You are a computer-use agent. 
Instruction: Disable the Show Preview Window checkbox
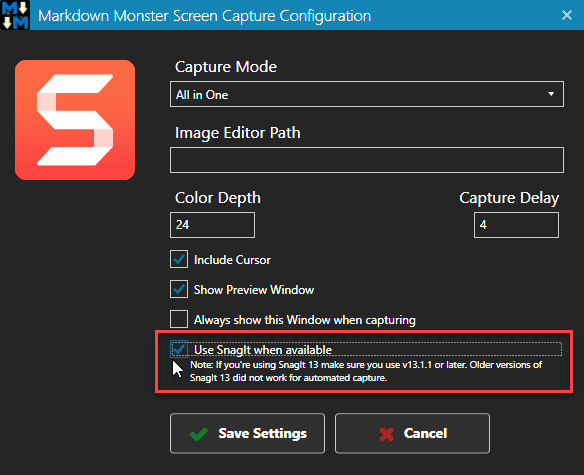tap(179, 289)
